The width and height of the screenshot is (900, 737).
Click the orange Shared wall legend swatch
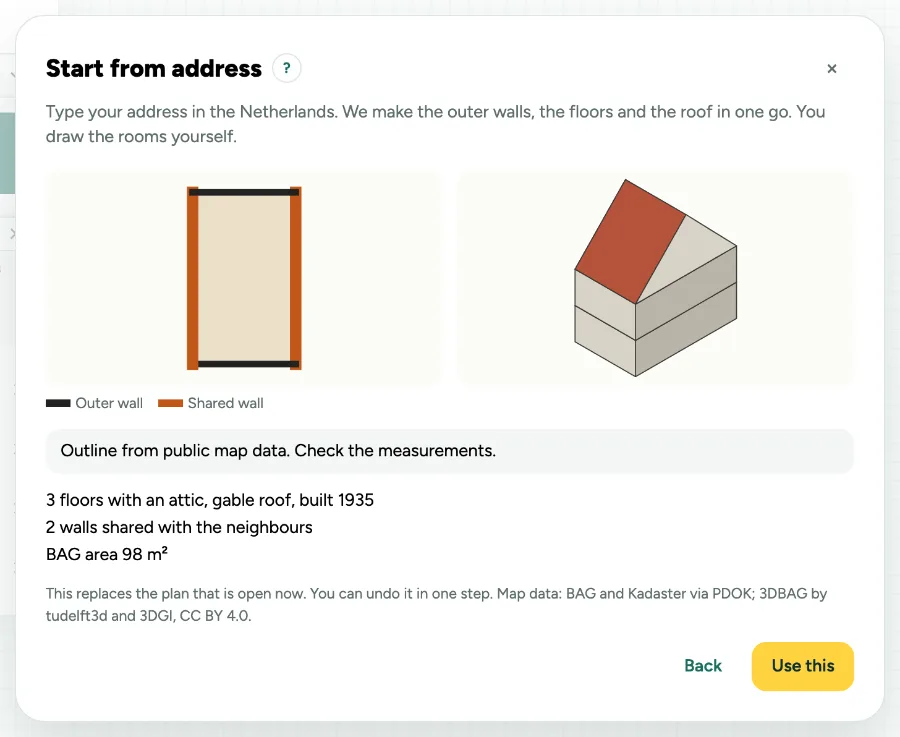coord(170,403)
